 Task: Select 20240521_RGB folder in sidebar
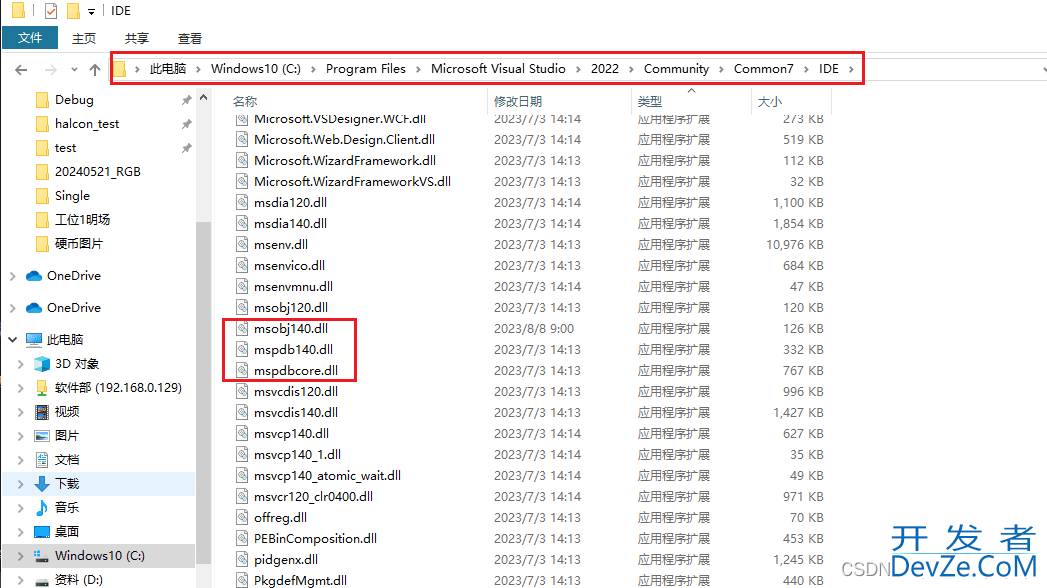(x=97, y=172)
